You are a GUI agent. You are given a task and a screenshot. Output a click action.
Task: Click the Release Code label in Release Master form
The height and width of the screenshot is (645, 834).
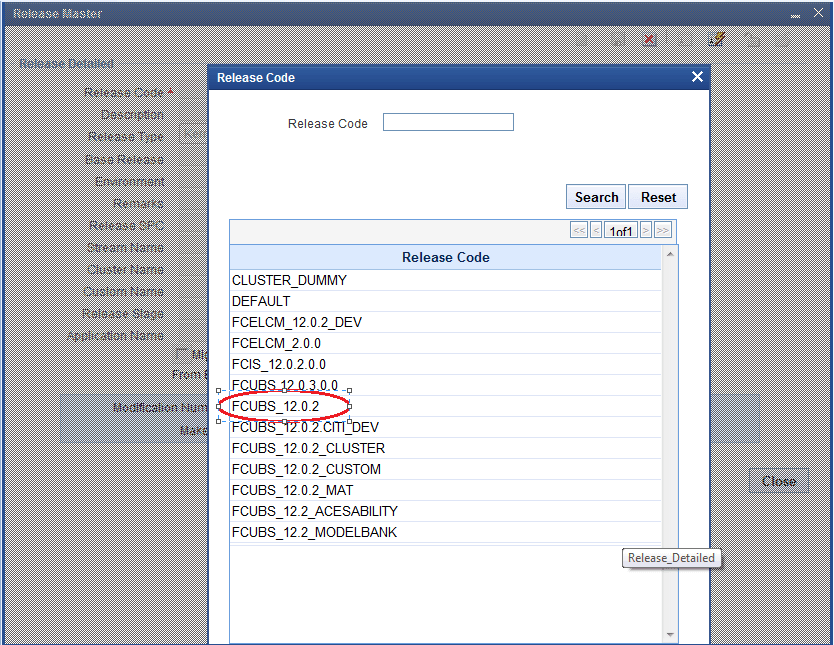tap(123, 93)
